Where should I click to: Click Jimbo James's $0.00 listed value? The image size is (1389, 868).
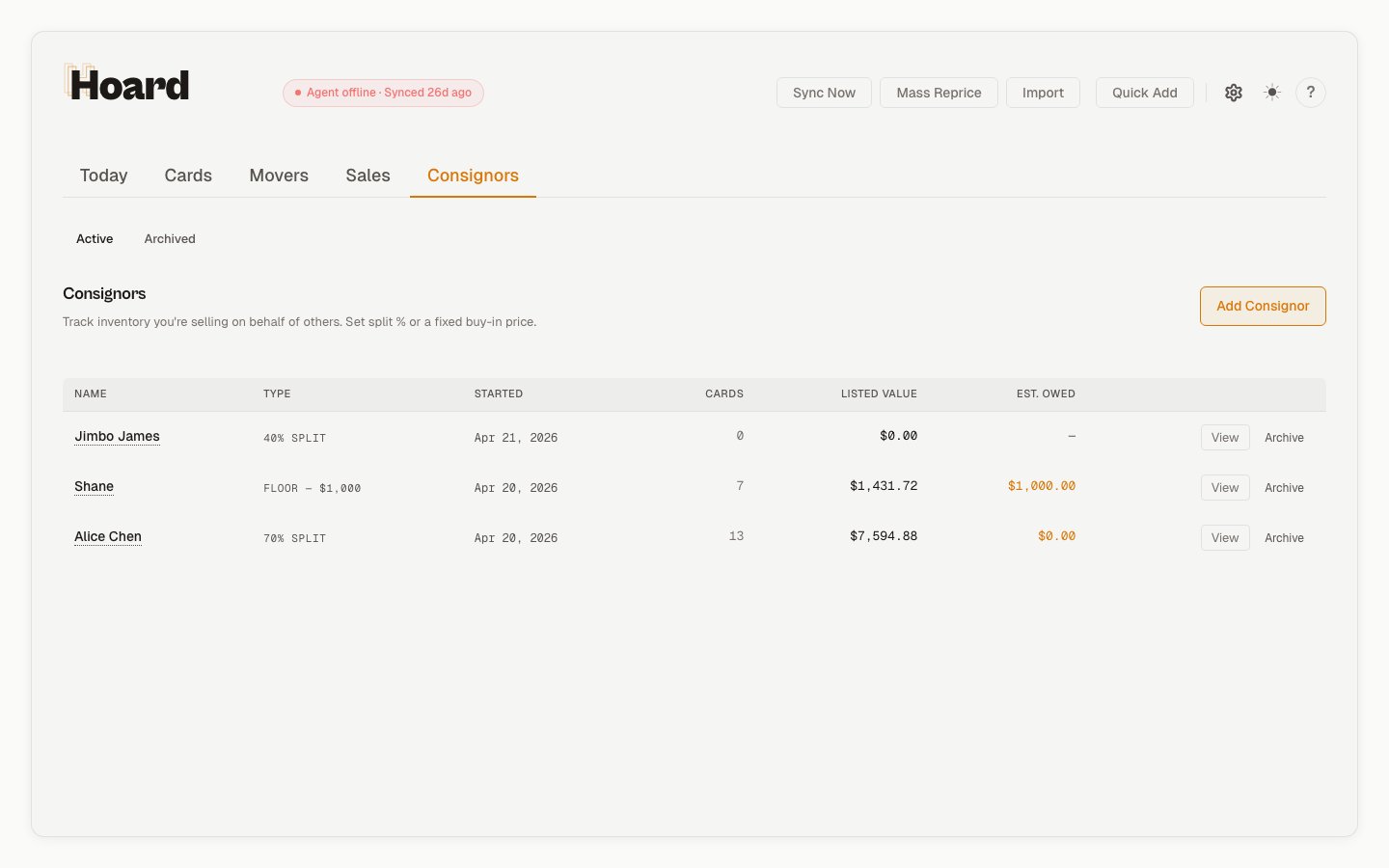click(x=898, y=436)
